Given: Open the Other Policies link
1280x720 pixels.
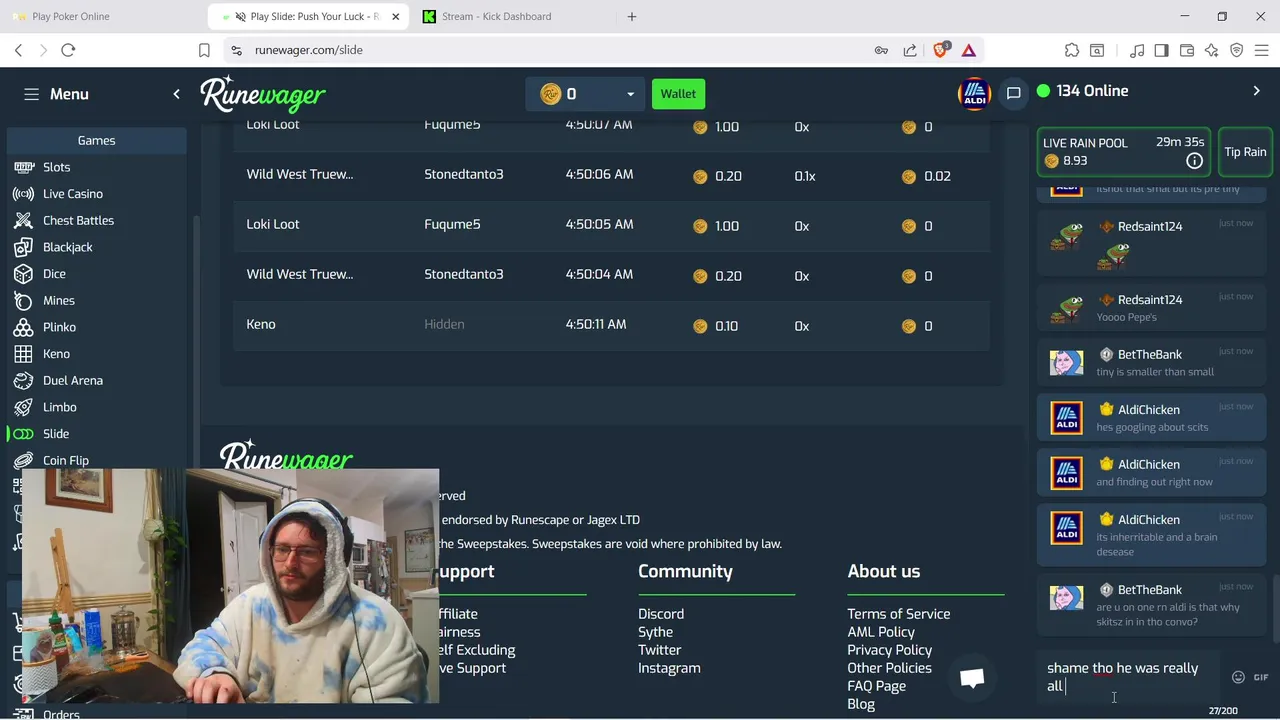Looking at the screenshot, I should tap(889, 668).
